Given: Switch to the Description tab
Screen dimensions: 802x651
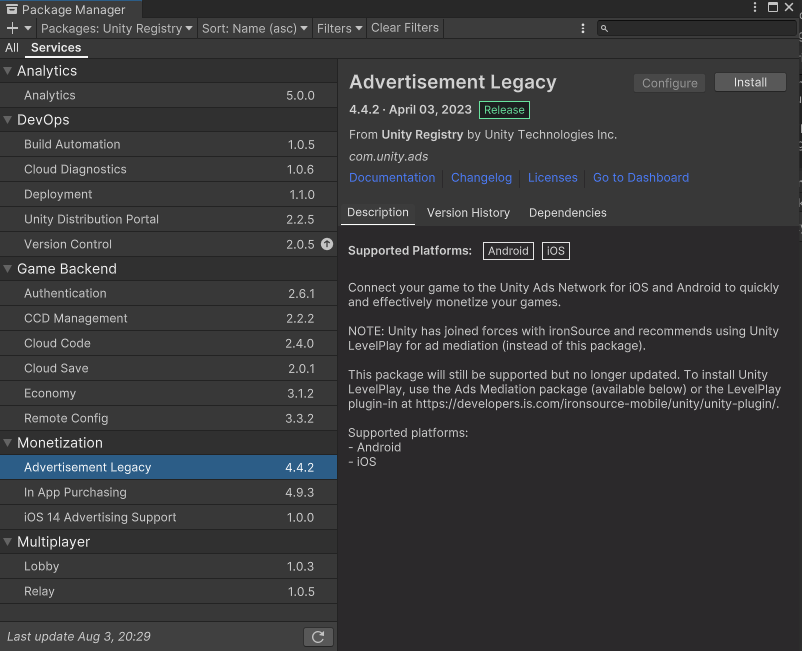Looking at the screenshot, I should (x=378, y=213).
